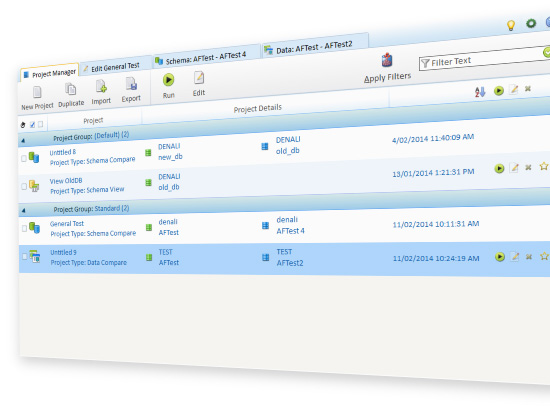Click the date 13/01/2014 1:21:31 PM
This screenshot has width=550, height=407.
(x=433, y=173)
